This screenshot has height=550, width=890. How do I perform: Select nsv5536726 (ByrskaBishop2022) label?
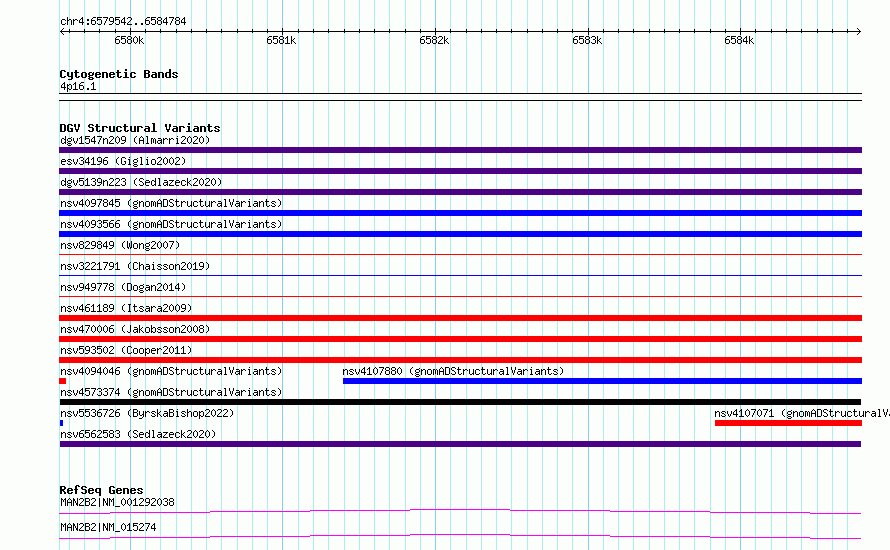pos(147,413)
